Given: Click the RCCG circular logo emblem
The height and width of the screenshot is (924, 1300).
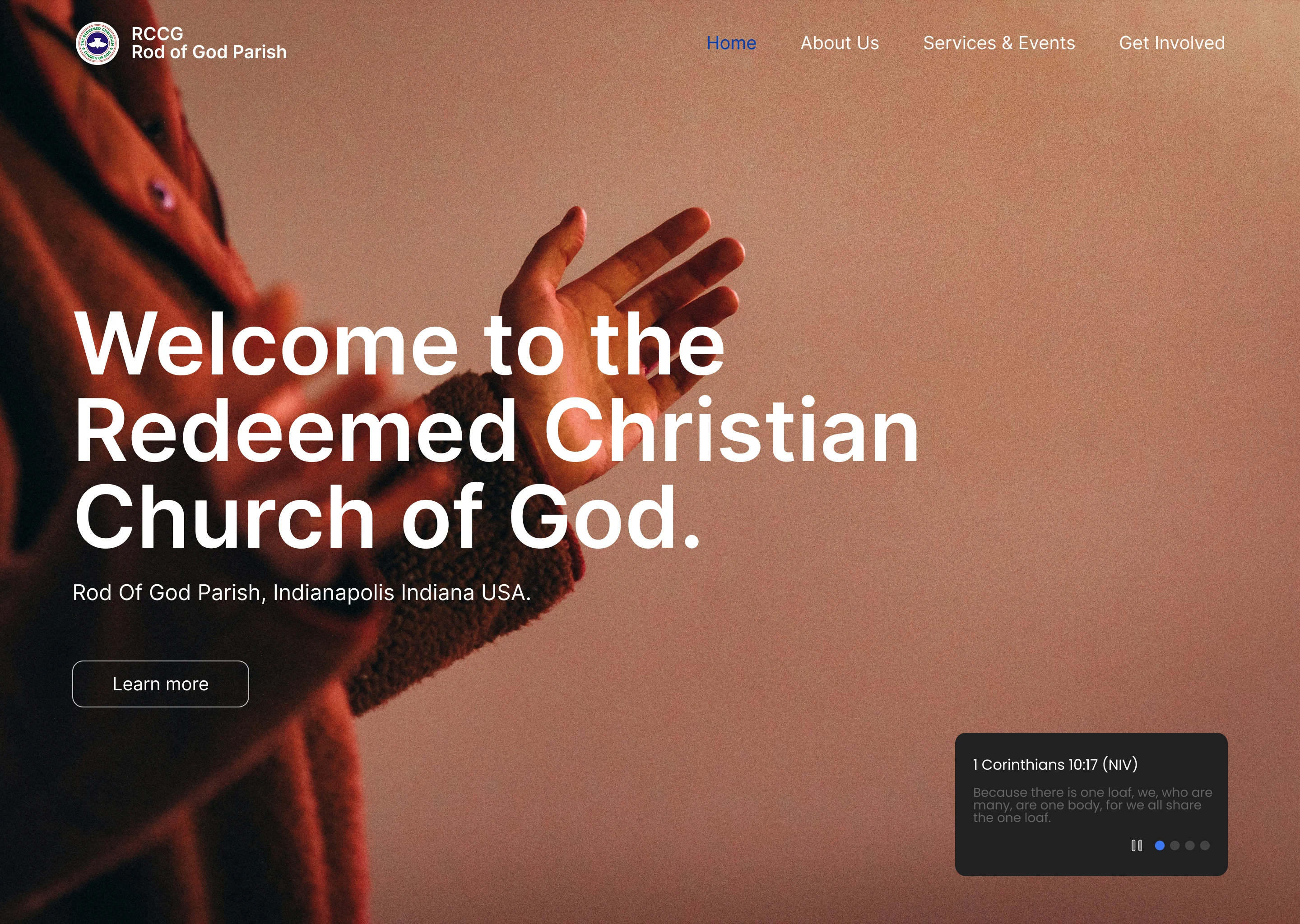Looking at the screenshot, I should click(x=97, y=43).
